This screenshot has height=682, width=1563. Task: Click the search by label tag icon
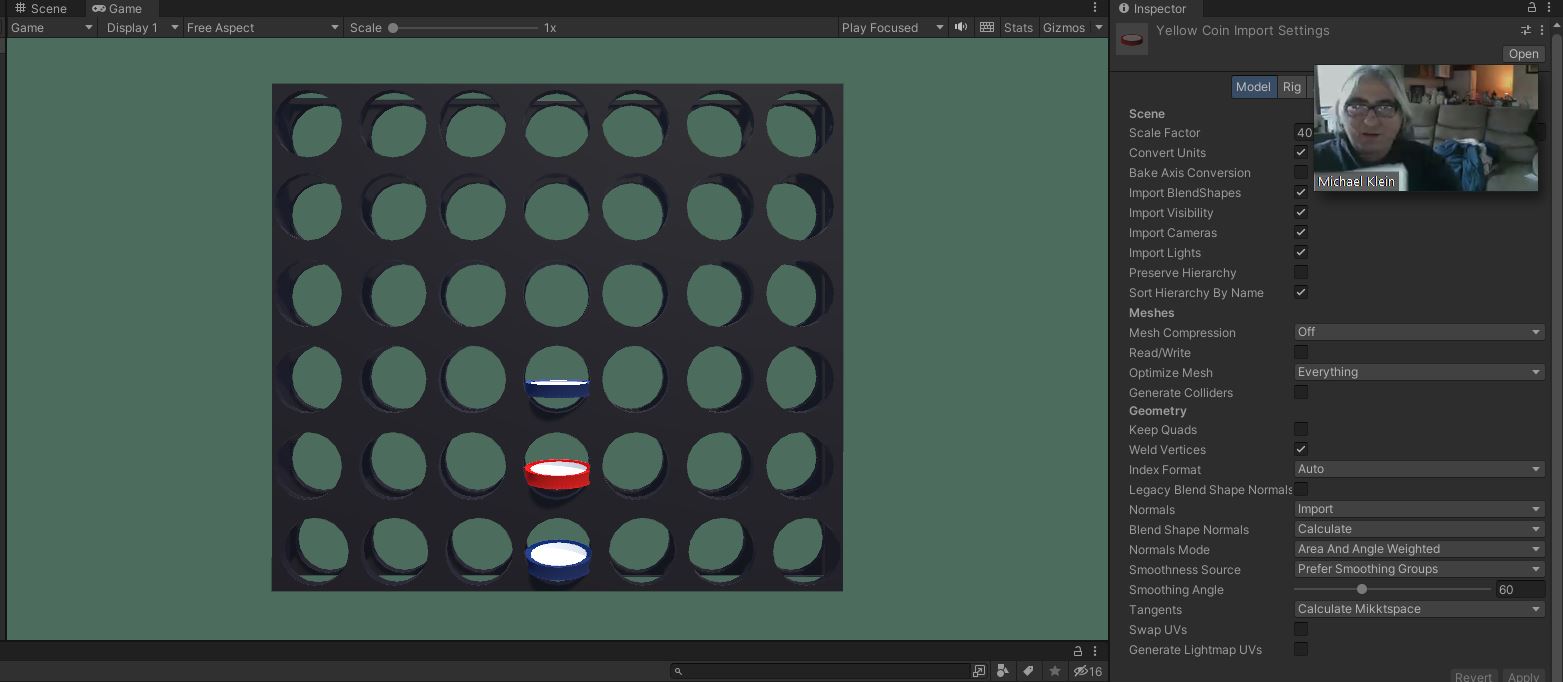click(x=1028, y=671)
